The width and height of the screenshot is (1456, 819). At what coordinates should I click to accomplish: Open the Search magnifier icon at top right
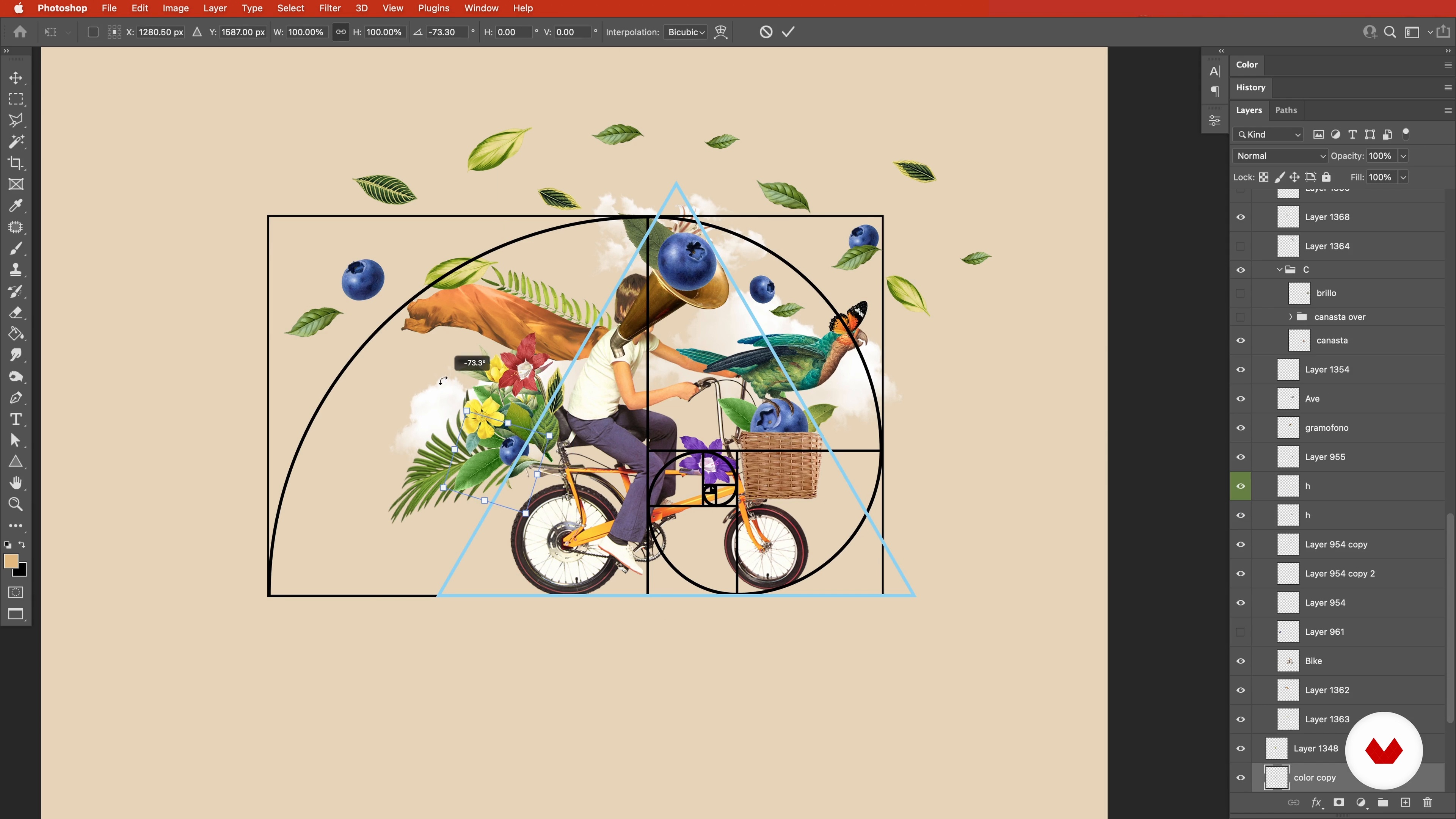[1390, 32]
